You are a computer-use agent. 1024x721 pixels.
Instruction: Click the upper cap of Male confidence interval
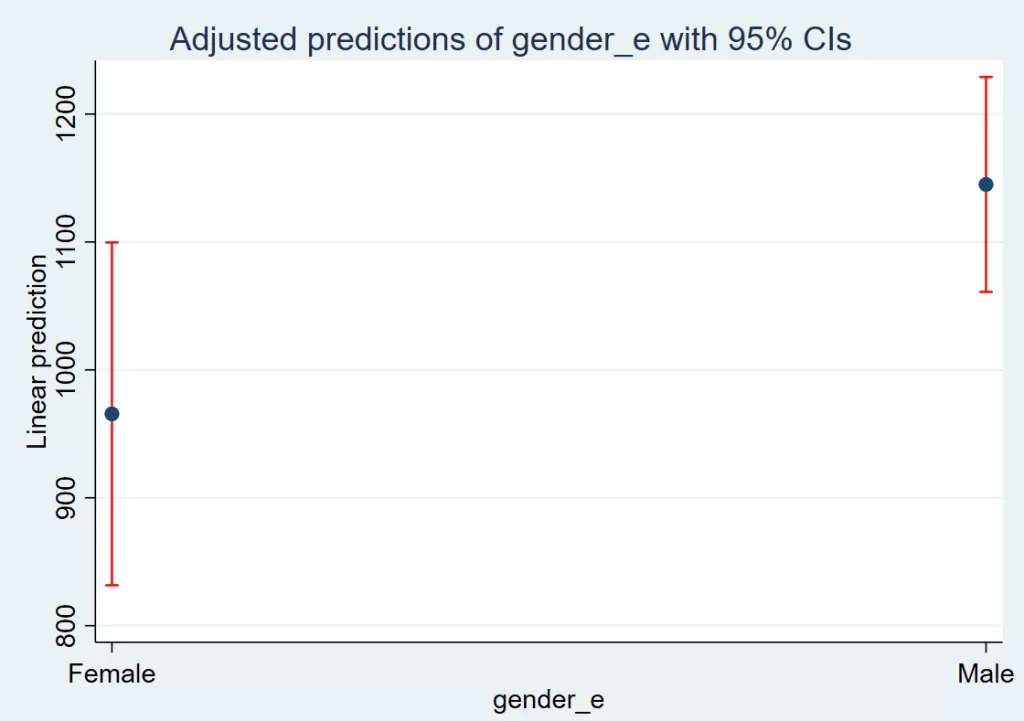(x=986, y=77)
